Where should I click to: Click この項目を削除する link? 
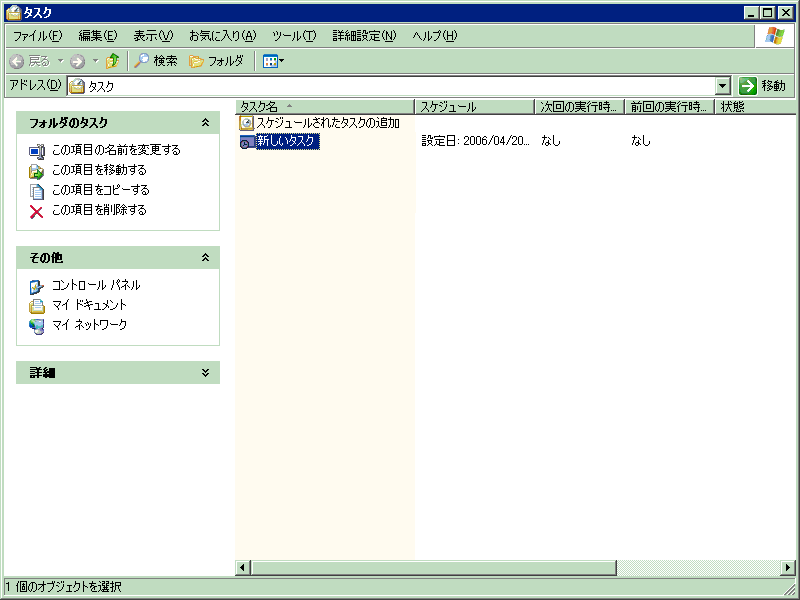click(99, 210)
